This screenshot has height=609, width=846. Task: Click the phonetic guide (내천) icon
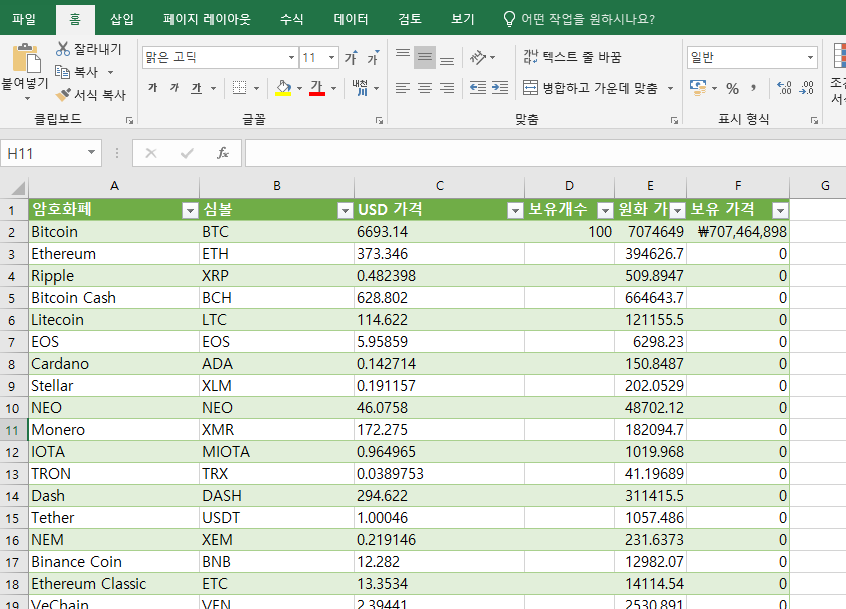coord(360,87)
